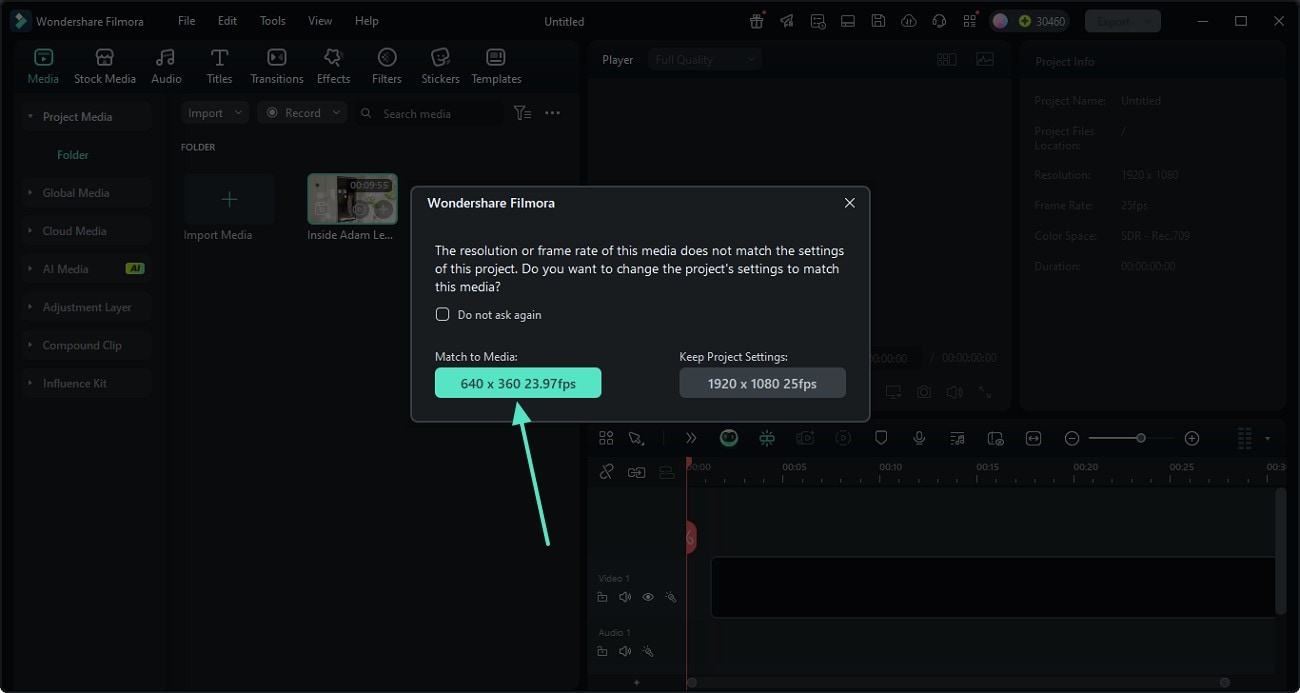Select the Folder item under Project Media
The width and height of the screenshot is (1300, 693).
pos(72,155)
